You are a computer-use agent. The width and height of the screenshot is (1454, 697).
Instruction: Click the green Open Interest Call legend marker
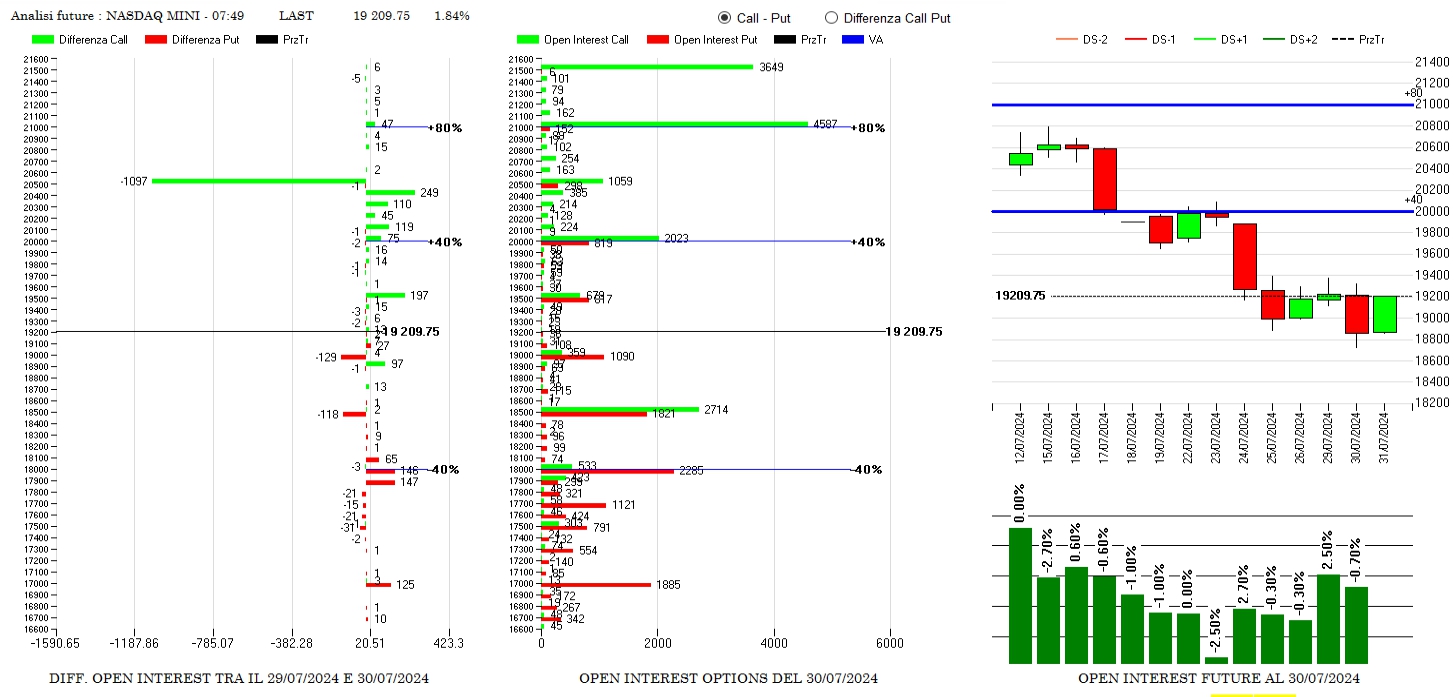pyautogui.click(x=527, y=40)
